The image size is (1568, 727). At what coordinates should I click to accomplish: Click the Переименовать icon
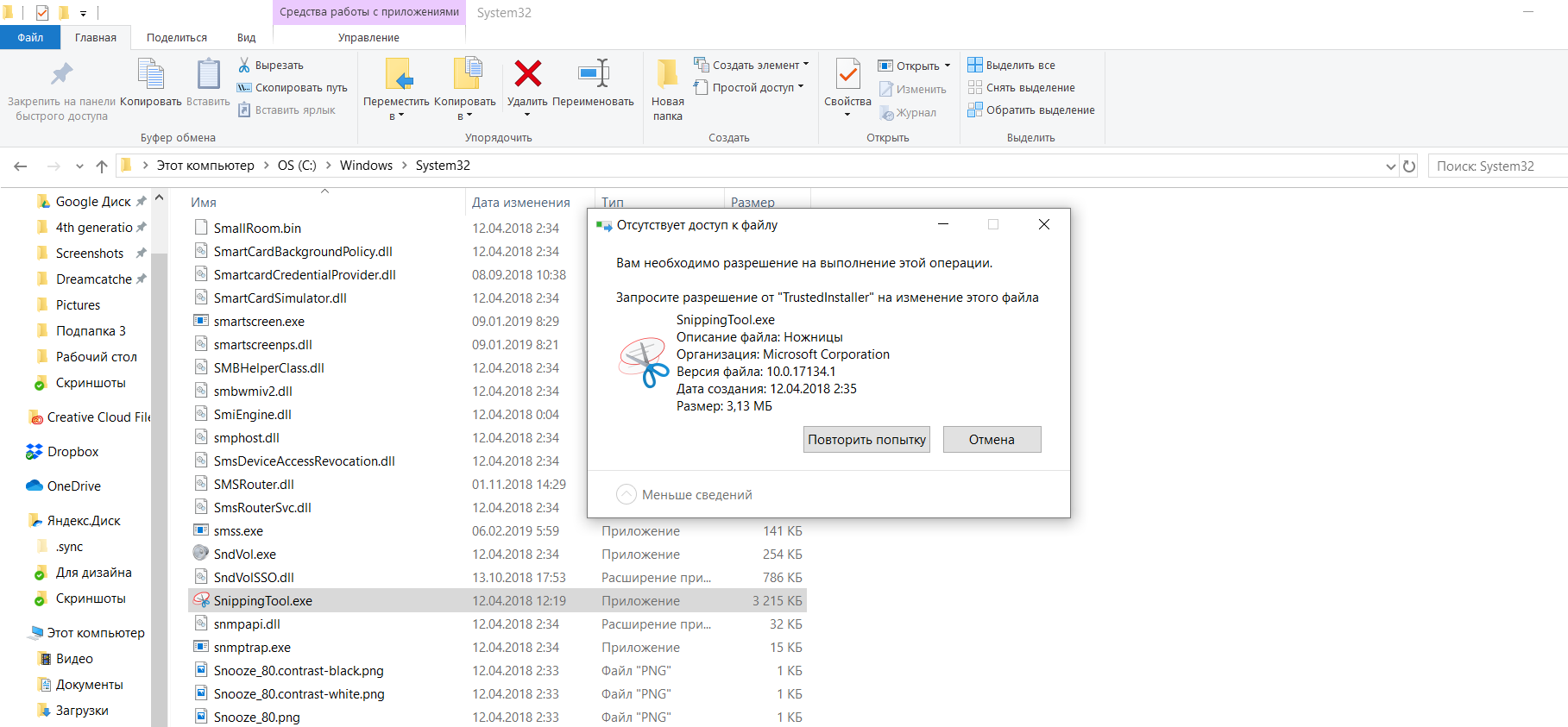[594, 73]
